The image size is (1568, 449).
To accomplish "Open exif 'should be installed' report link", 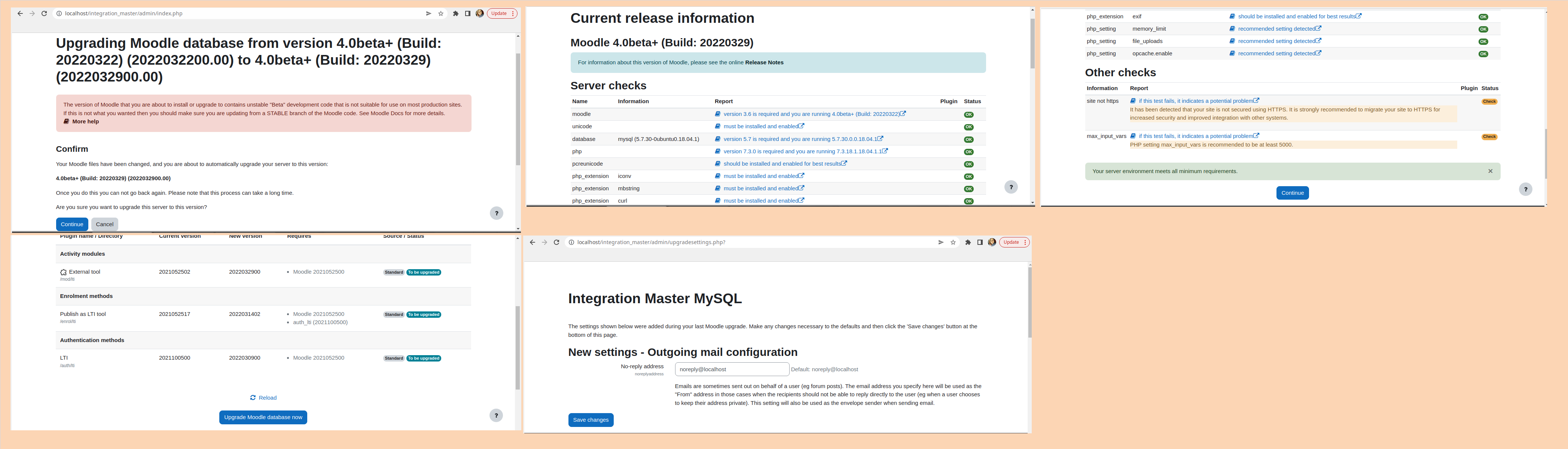I will pyautogui.click(x=1295, y=16).
